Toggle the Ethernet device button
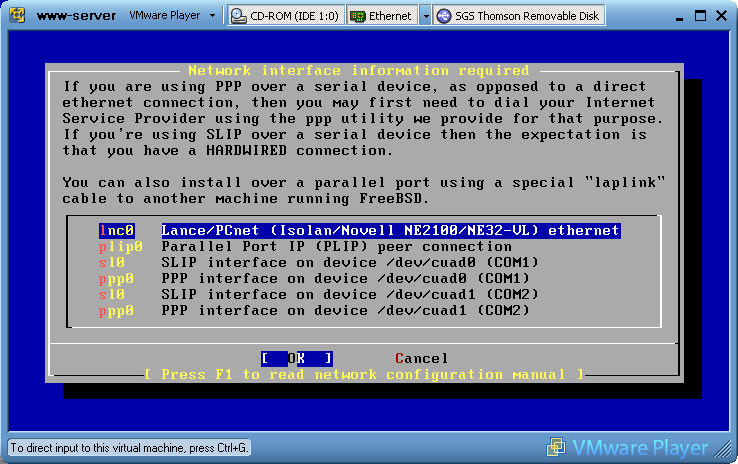Viewport: 738px width, 464px height. [382, 16]
